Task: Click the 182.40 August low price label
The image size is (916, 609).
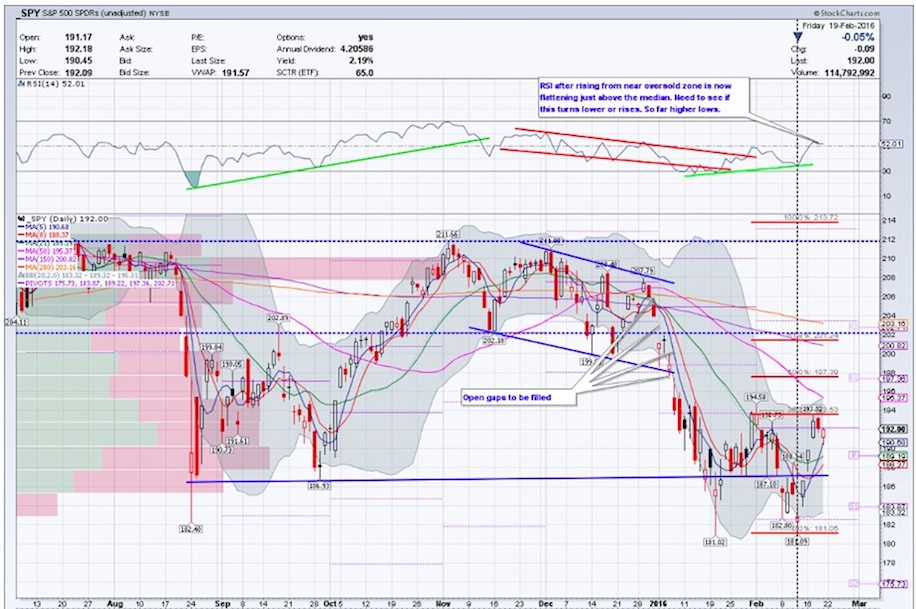Action: 191,528
